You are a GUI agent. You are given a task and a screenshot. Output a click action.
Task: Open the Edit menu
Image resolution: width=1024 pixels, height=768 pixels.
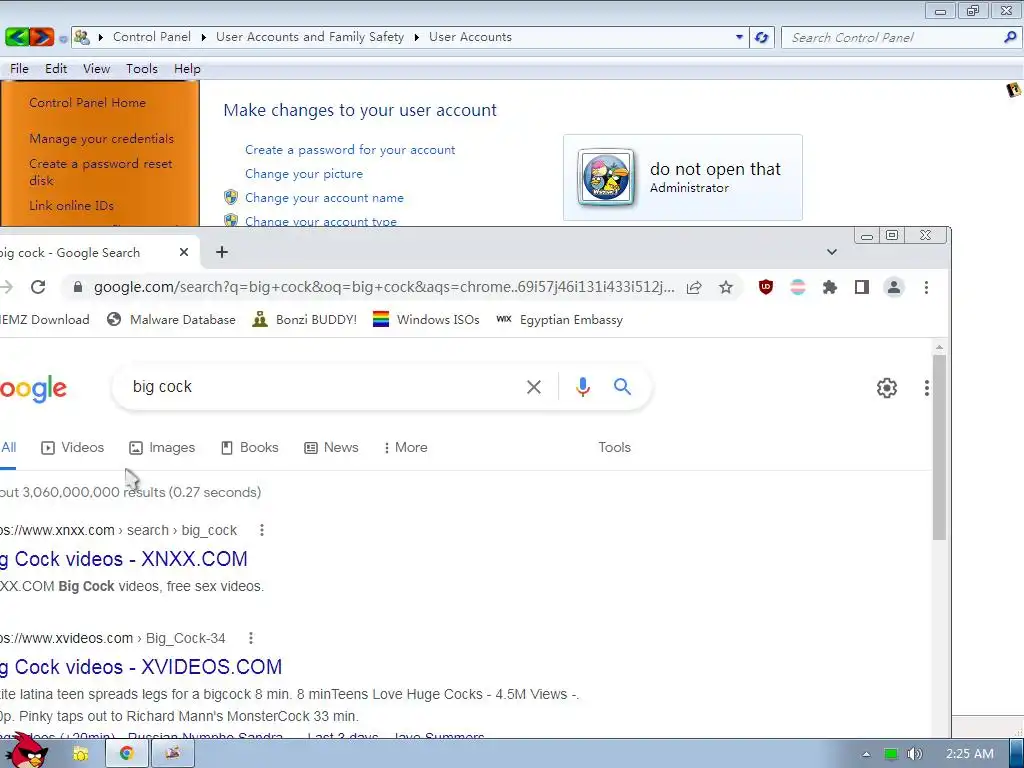[x=56, y=69]
